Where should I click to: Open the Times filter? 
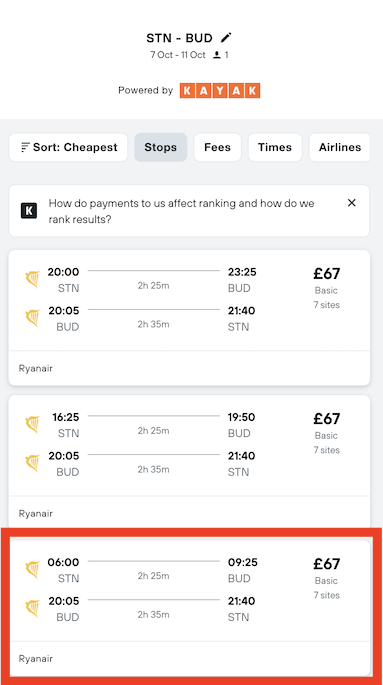point(275,147)
